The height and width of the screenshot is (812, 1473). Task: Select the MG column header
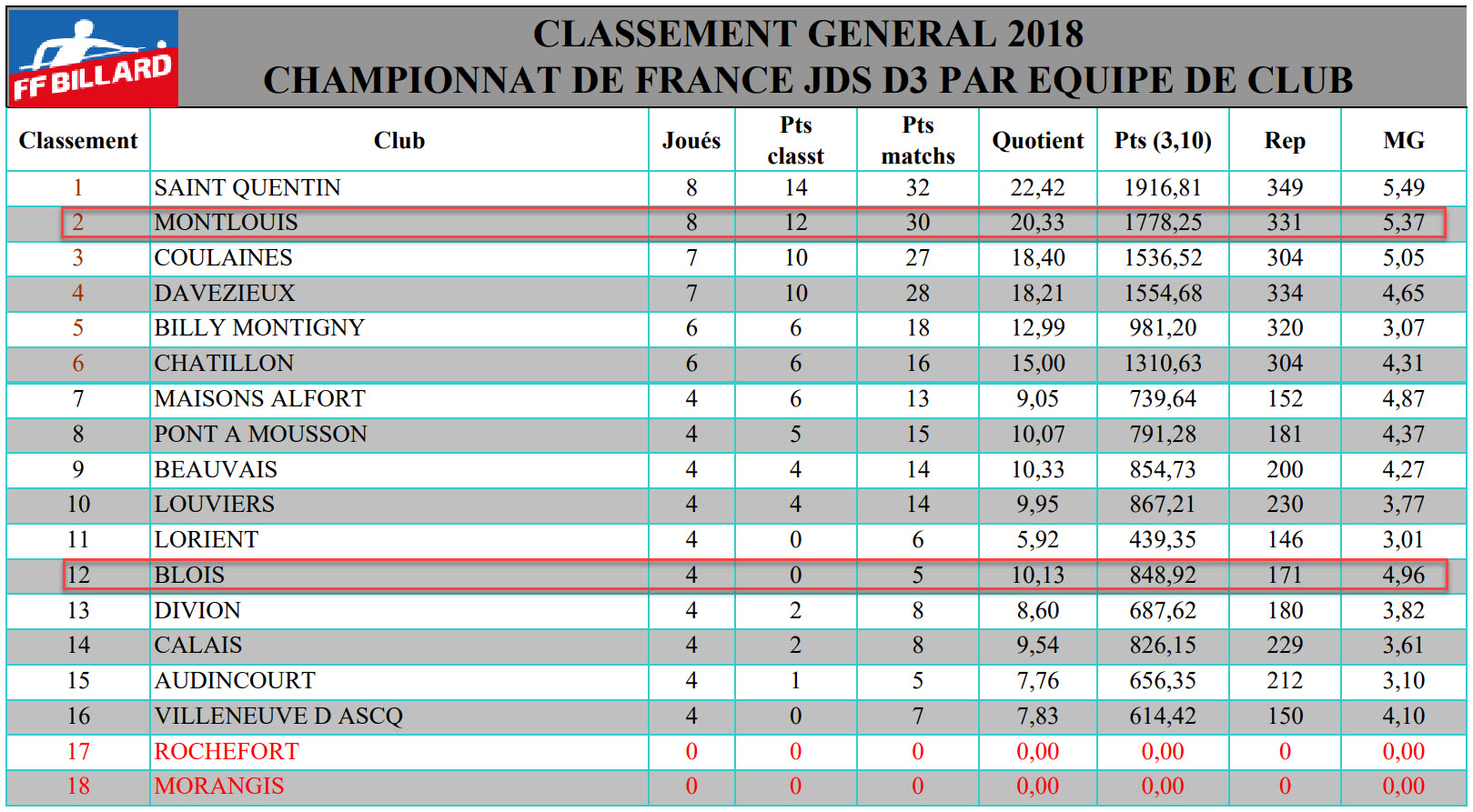(1403, 141)
